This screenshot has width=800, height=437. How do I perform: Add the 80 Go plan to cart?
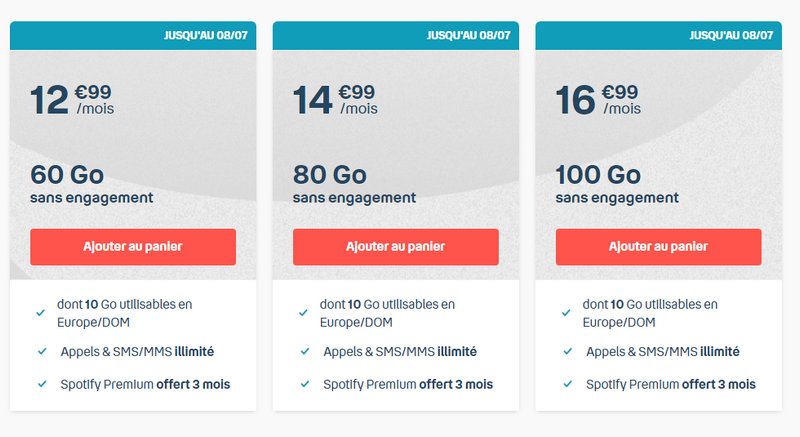tap(395, 246)
